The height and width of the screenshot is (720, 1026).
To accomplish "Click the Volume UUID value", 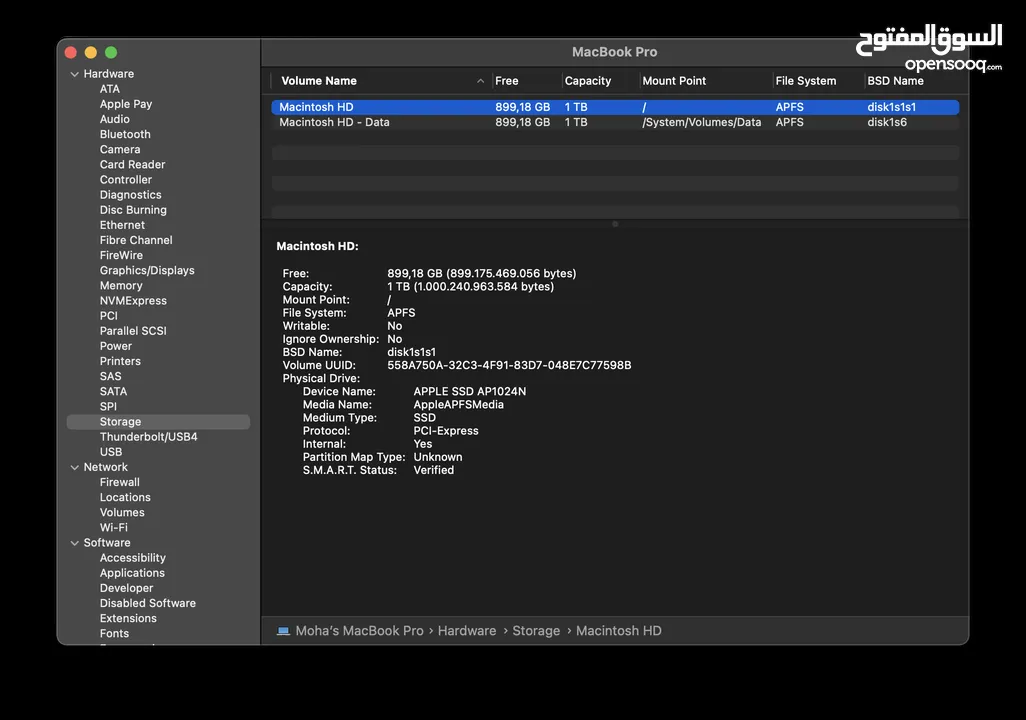I will [509, 365].
